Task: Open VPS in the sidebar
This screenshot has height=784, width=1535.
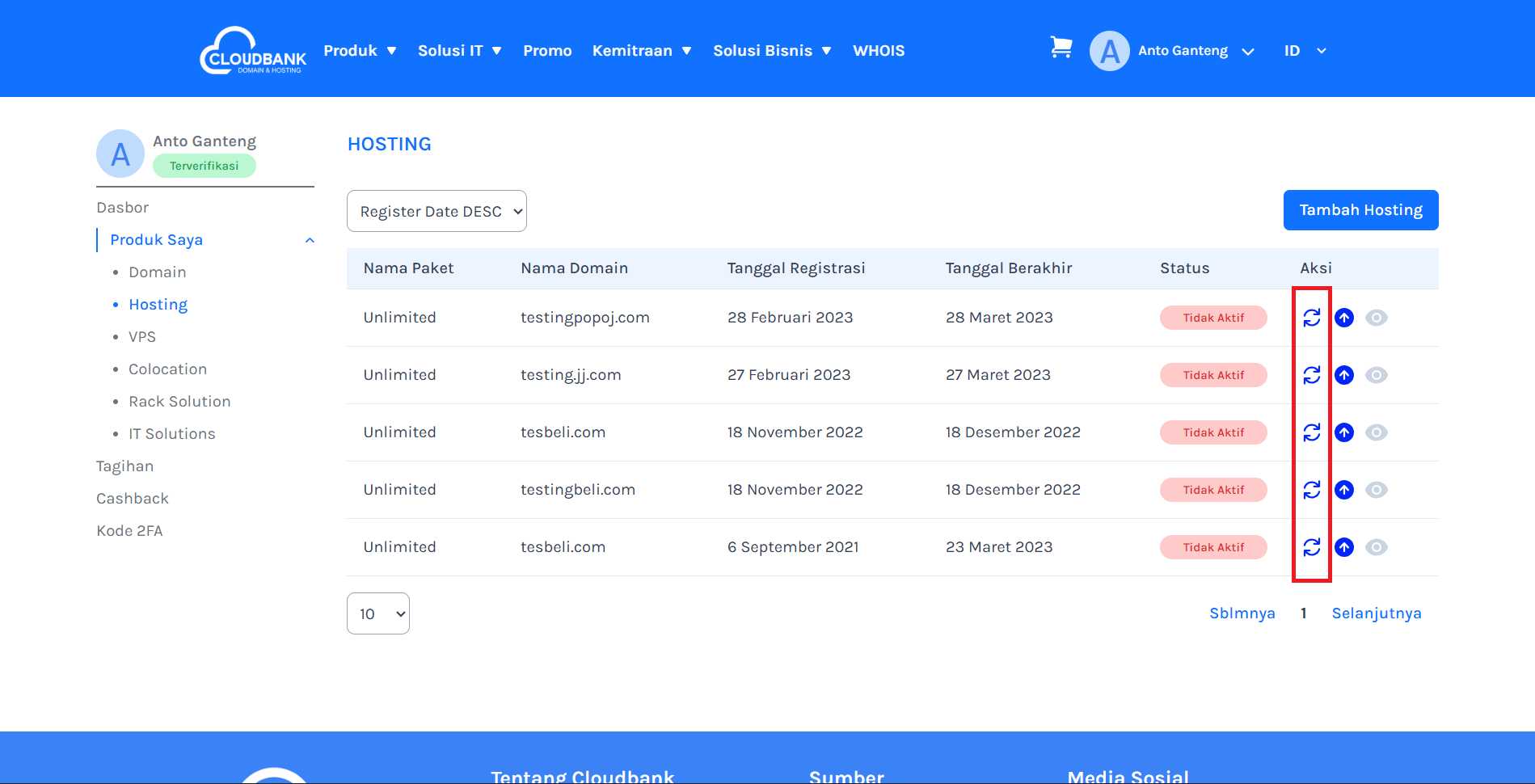Action: (x=142, y=337)
